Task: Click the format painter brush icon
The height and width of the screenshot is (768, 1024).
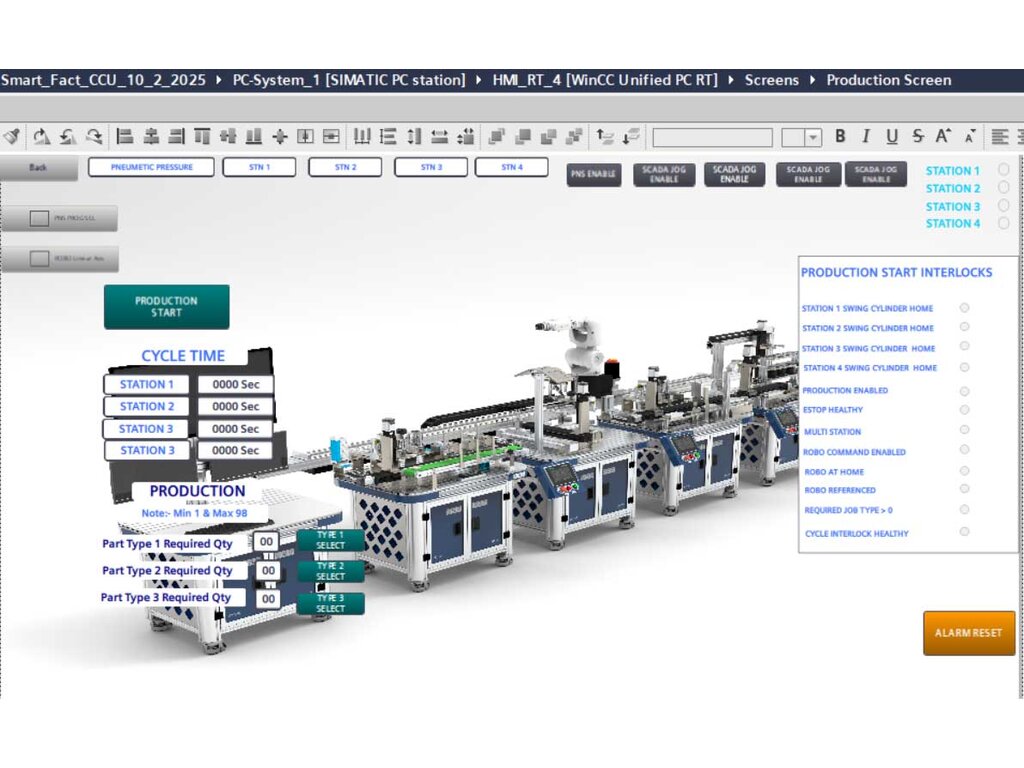Action: 12,136
